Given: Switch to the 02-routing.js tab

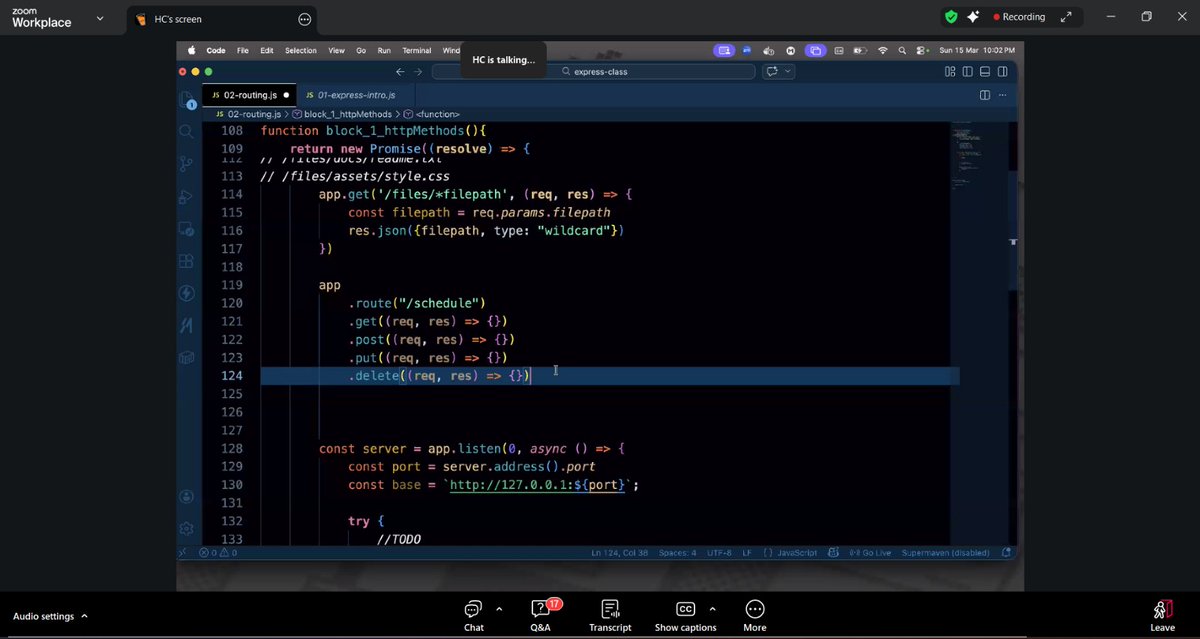Looking at the screenshot, I should [249, 95].
